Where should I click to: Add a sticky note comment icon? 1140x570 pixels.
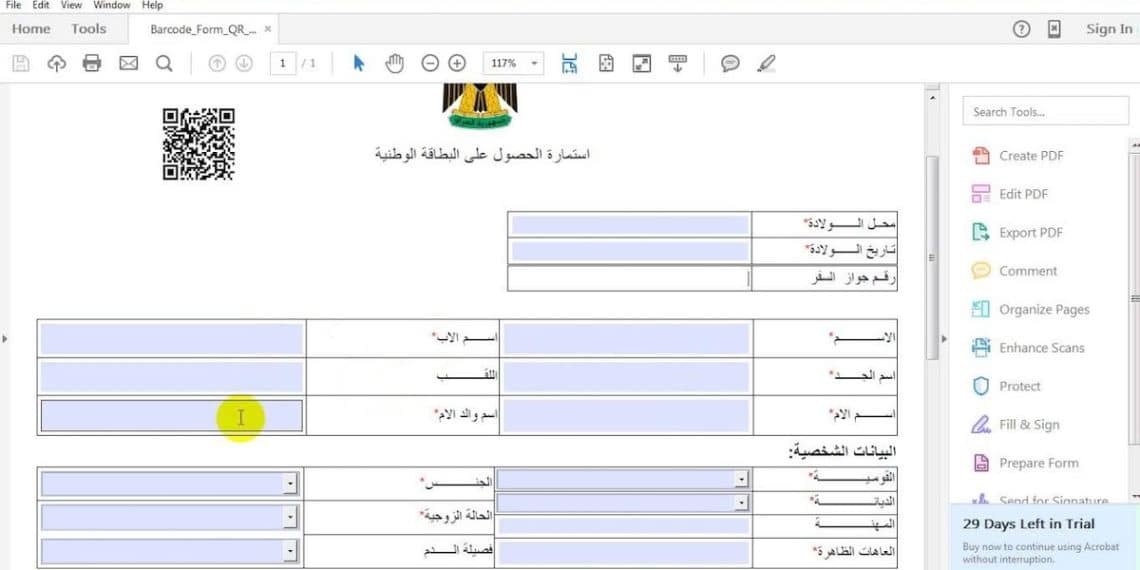pyautogui.click(x=730, y=63)
